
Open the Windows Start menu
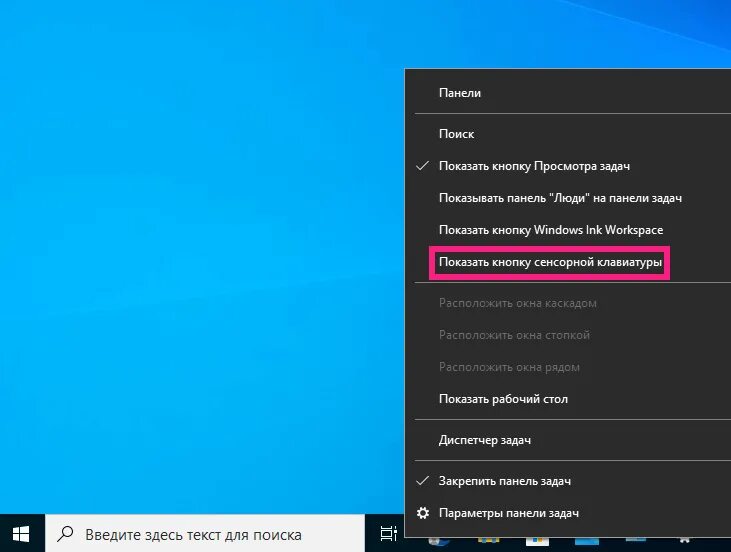coord(21,534)
